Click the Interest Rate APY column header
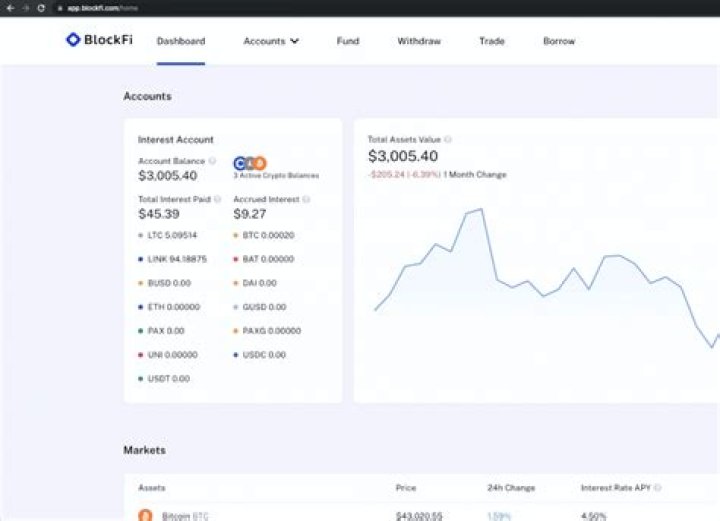 616,487
